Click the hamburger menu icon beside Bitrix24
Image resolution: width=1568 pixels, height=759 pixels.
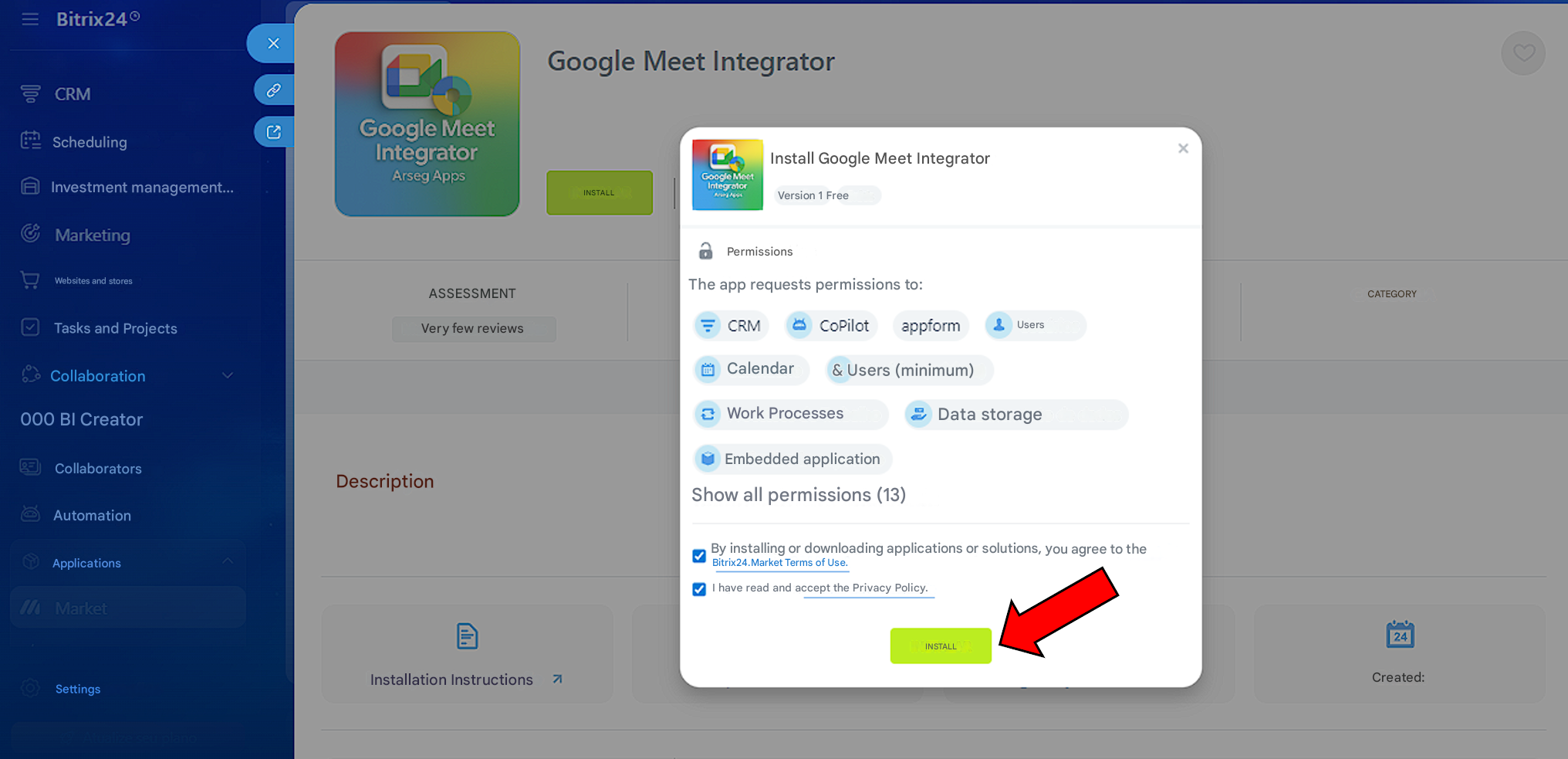tap(30, 19)
